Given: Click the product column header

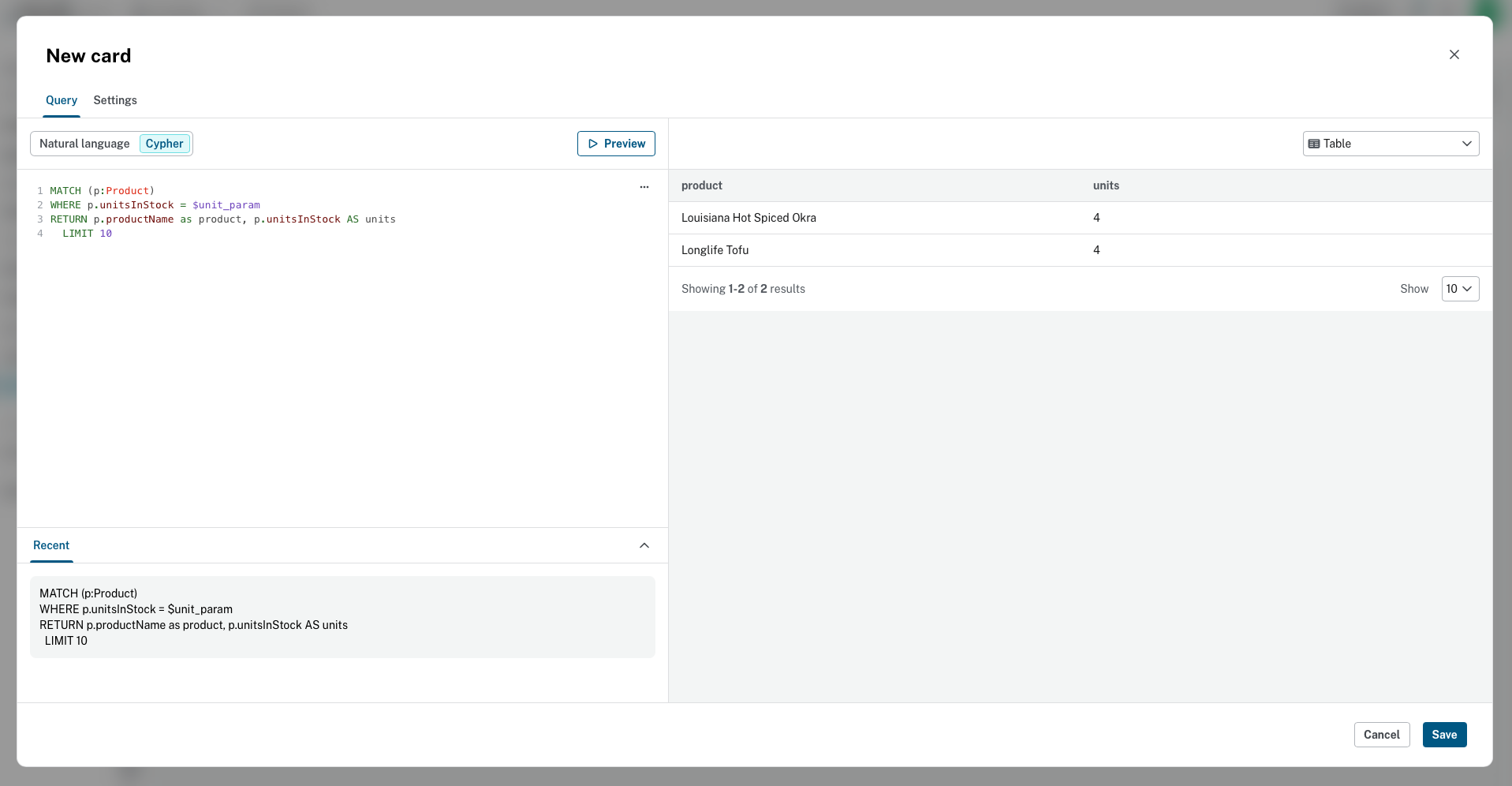Looking at the screenshot, I should coord(701,185).
